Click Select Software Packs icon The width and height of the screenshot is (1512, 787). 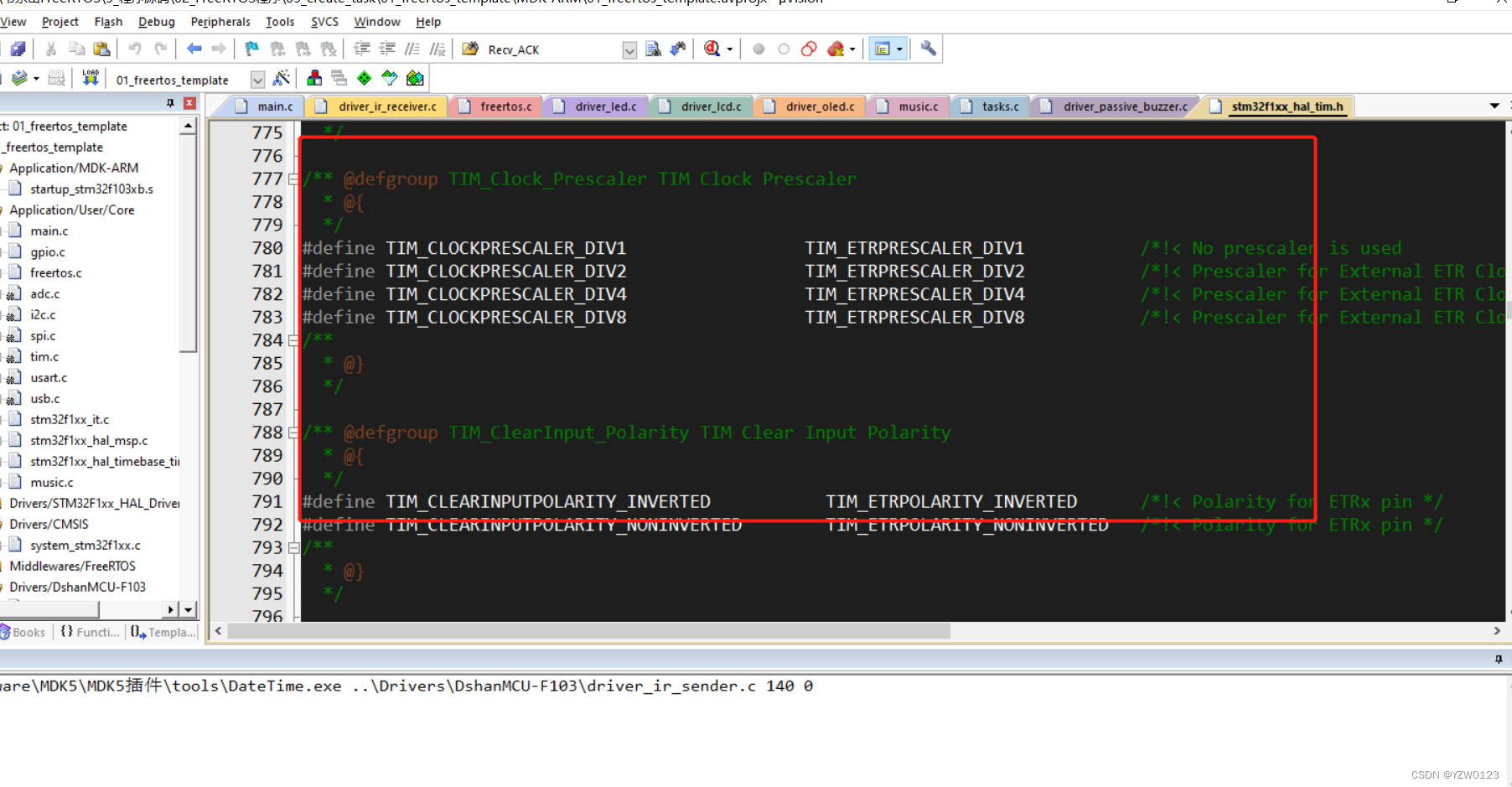(390, 79)
